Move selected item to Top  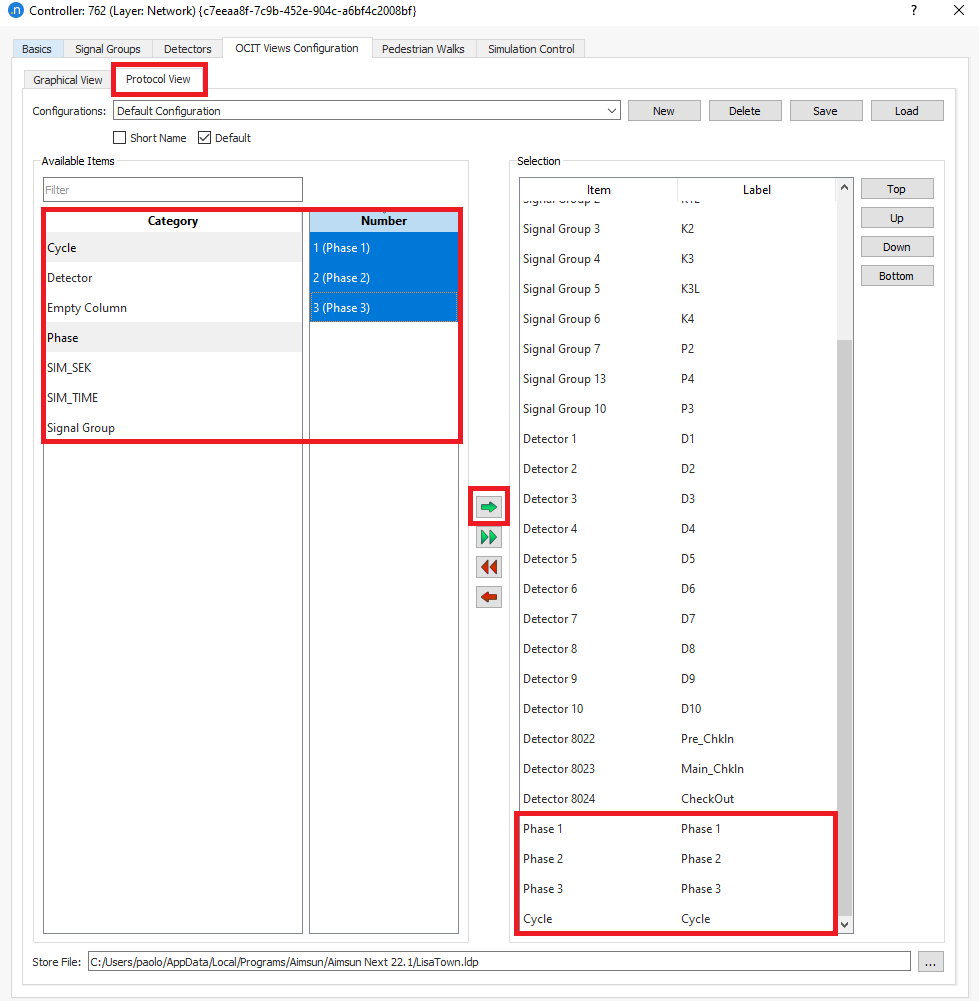click(x=896, y=189)
